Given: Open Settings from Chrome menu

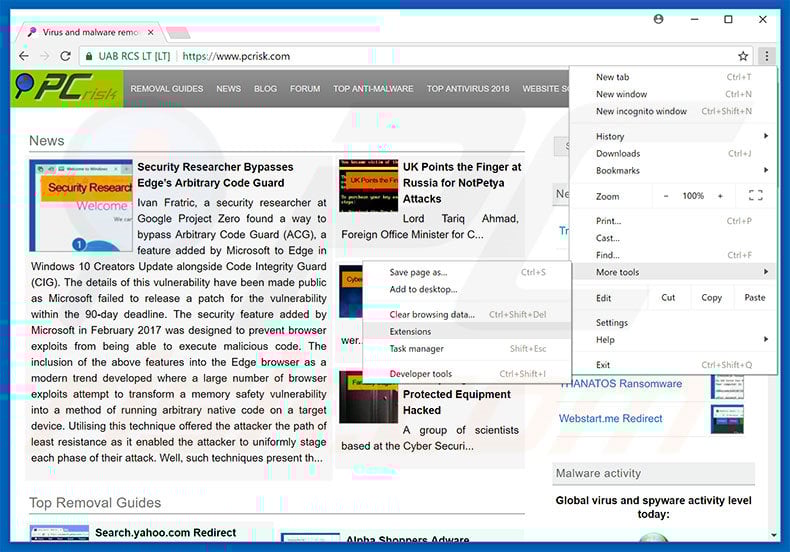Looking at the screenshot, I should [673, 323].
